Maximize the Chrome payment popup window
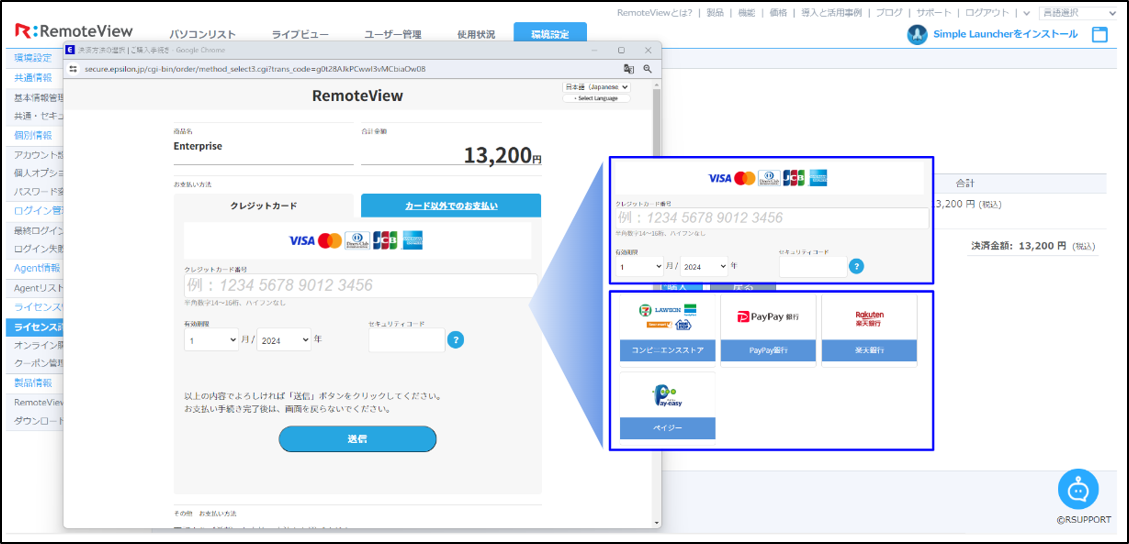 tap(621, 50)
